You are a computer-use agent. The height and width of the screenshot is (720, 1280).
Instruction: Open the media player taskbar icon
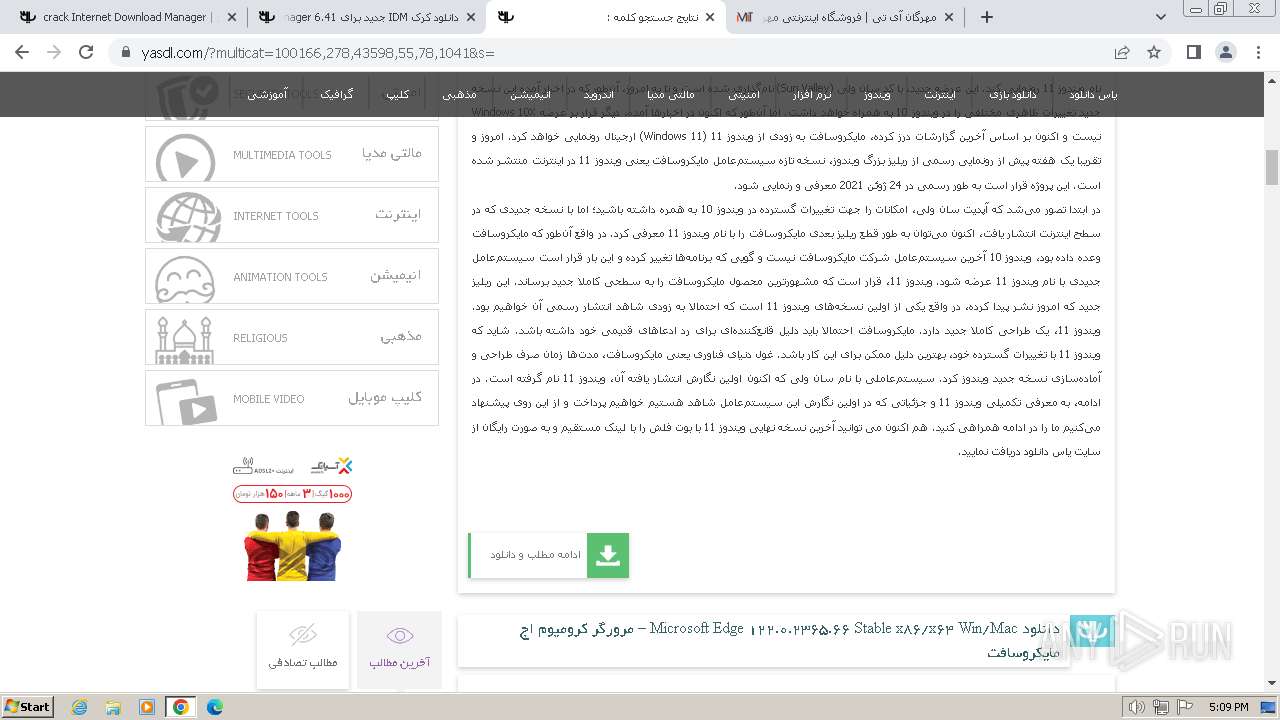[147, 706]
